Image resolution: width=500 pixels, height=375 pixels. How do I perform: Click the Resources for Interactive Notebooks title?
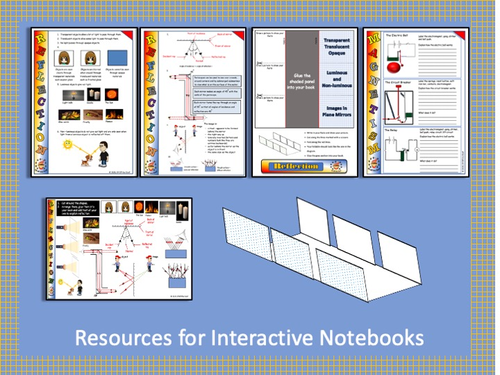coord(249,338)
